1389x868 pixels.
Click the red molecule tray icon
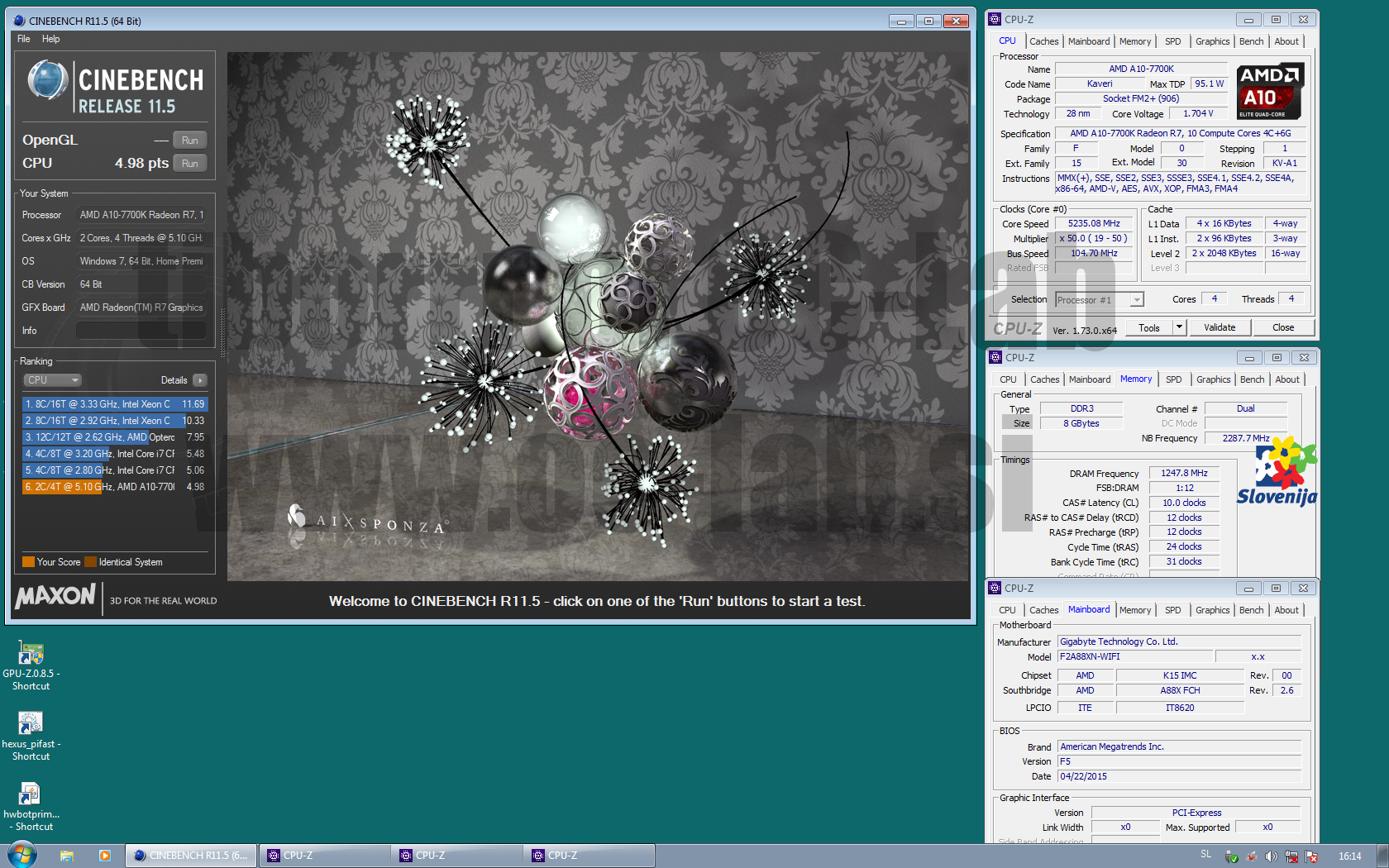coord(1251,856)
